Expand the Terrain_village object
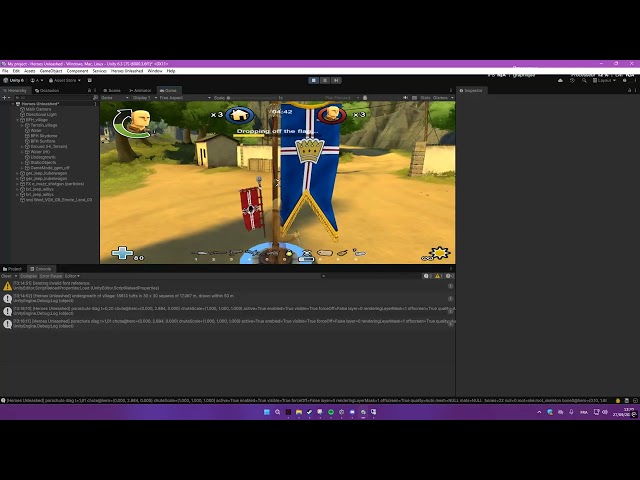This screenshot has height=480, width=640. 22,125
